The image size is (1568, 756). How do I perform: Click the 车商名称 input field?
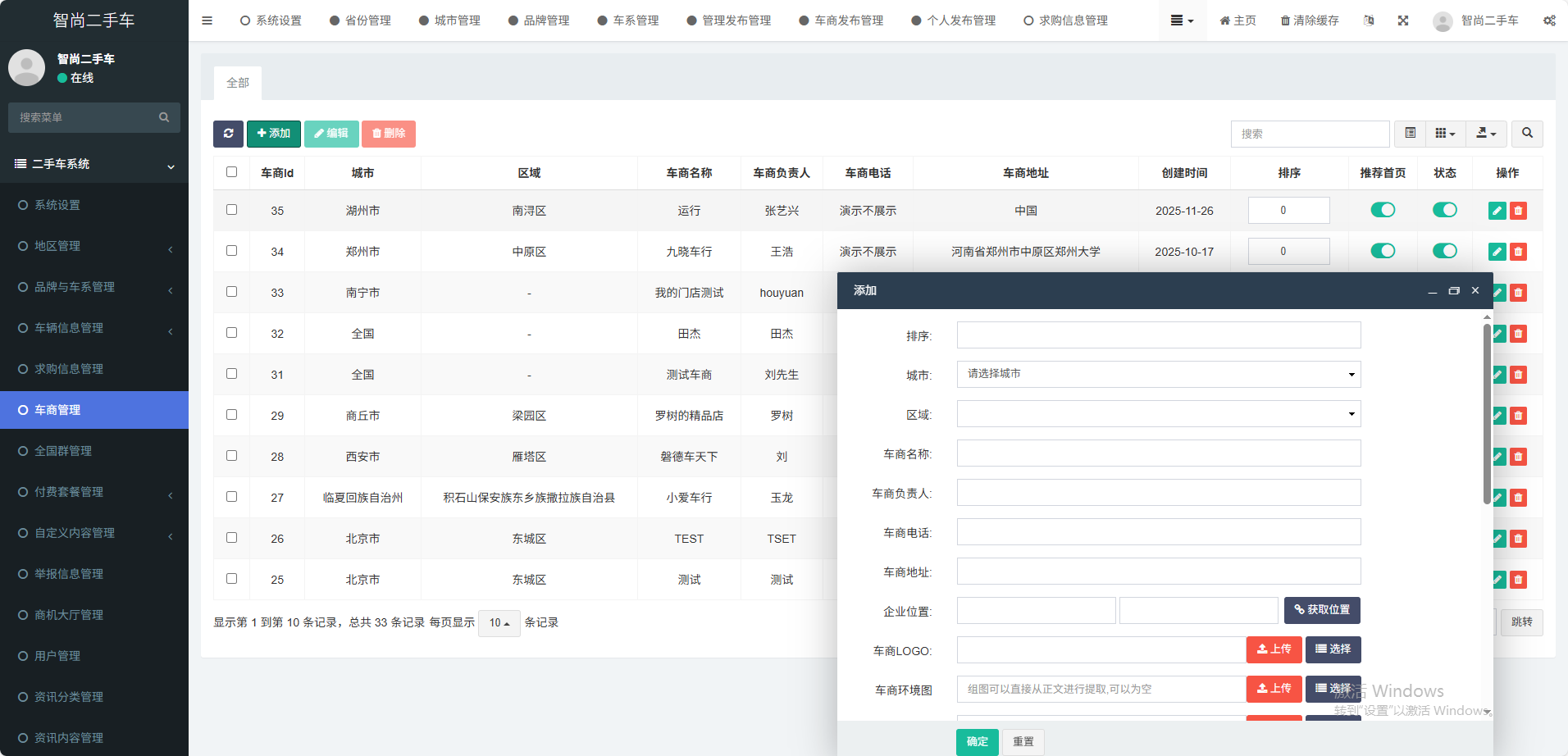(x=1158, y=453)
